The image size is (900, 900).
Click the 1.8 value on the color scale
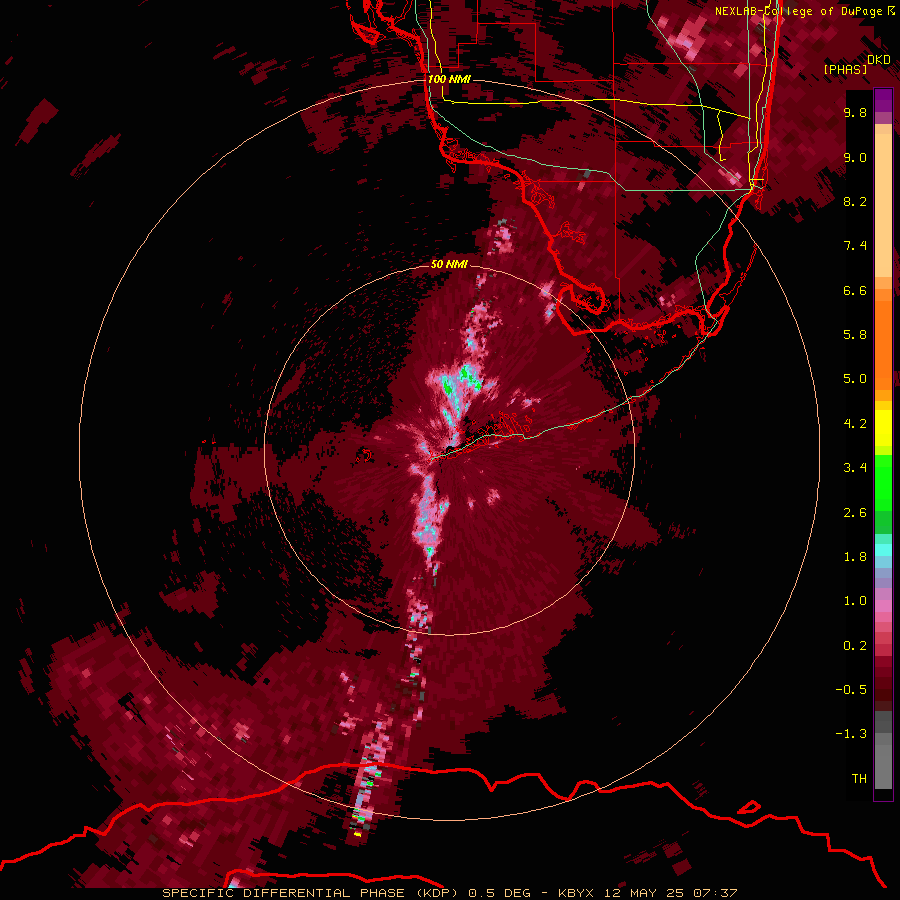pos(855,557)
